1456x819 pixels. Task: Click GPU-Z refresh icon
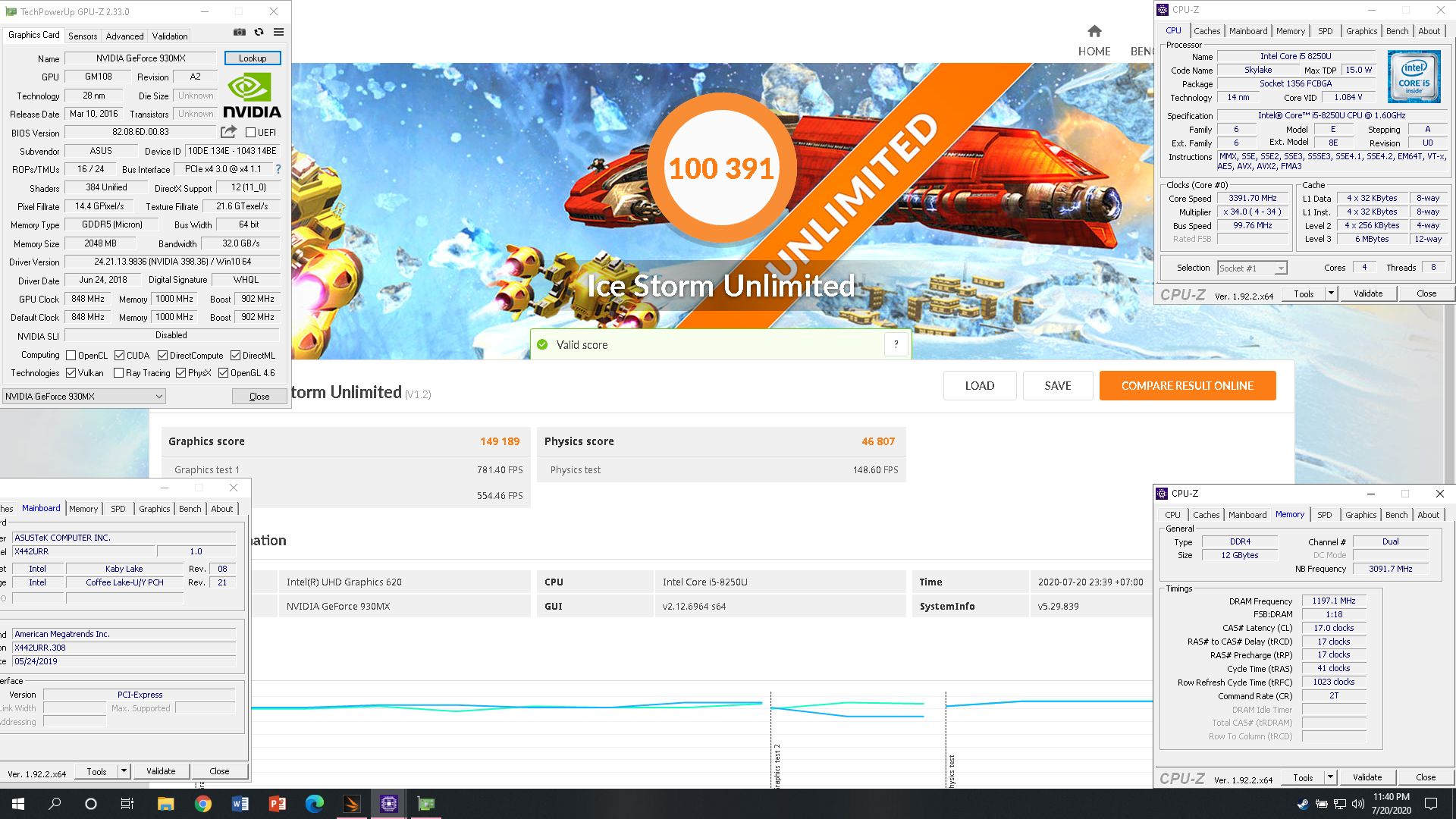(x=259, y=32)
